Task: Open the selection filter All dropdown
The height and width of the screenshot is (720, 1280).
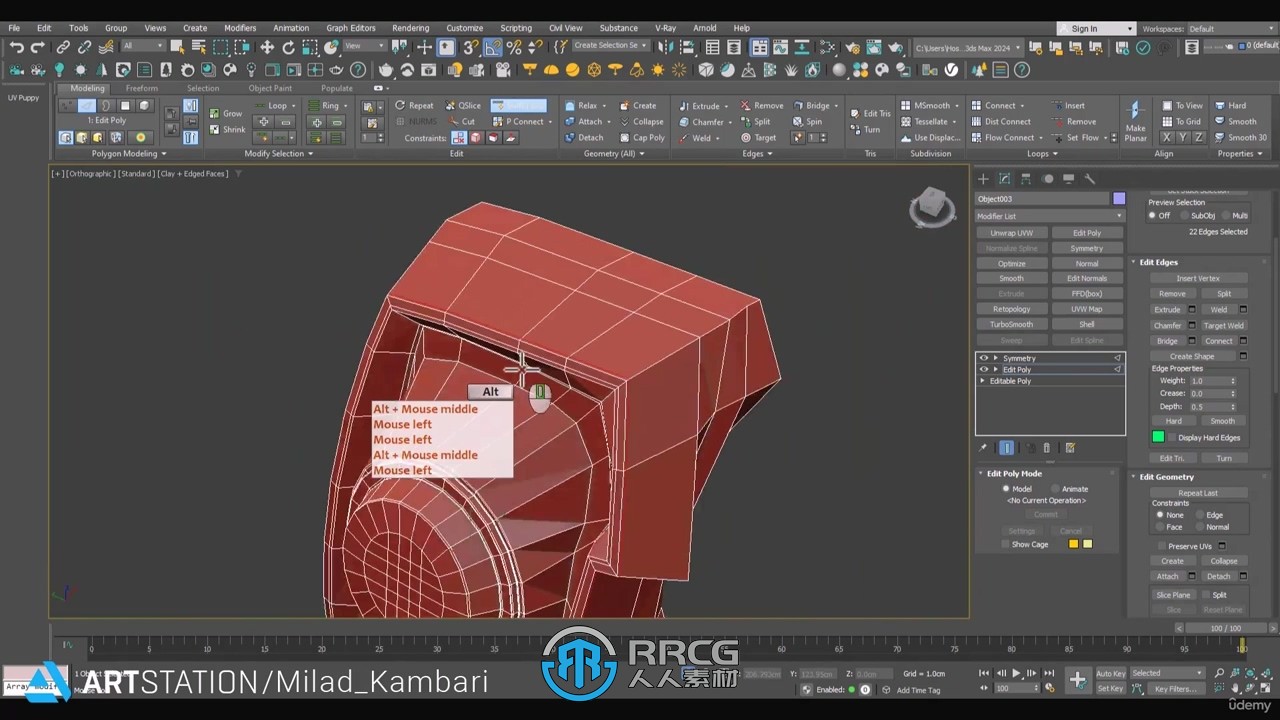Action: (143, 46)
